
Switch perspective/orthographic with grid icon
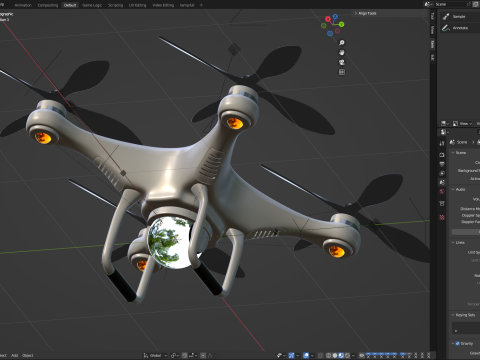(x=342, y=72)
